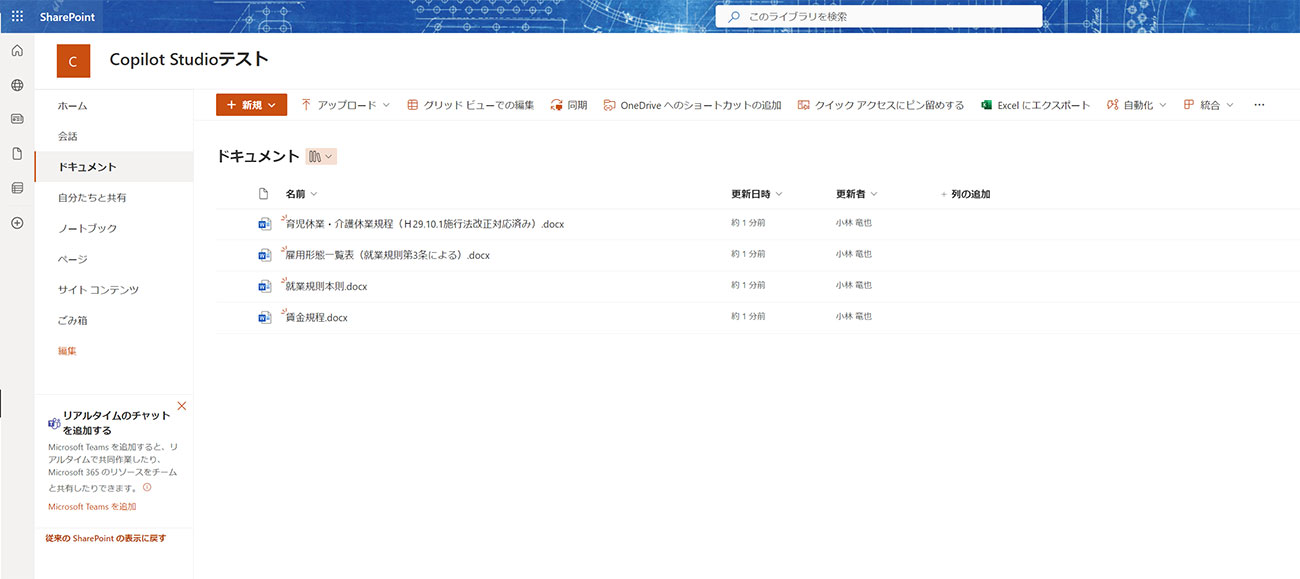The width and height of the screenshot is (1300, 579).
Task: Click the Word icon for 就業規則本則.docx
Action: (x=265, y=286)
